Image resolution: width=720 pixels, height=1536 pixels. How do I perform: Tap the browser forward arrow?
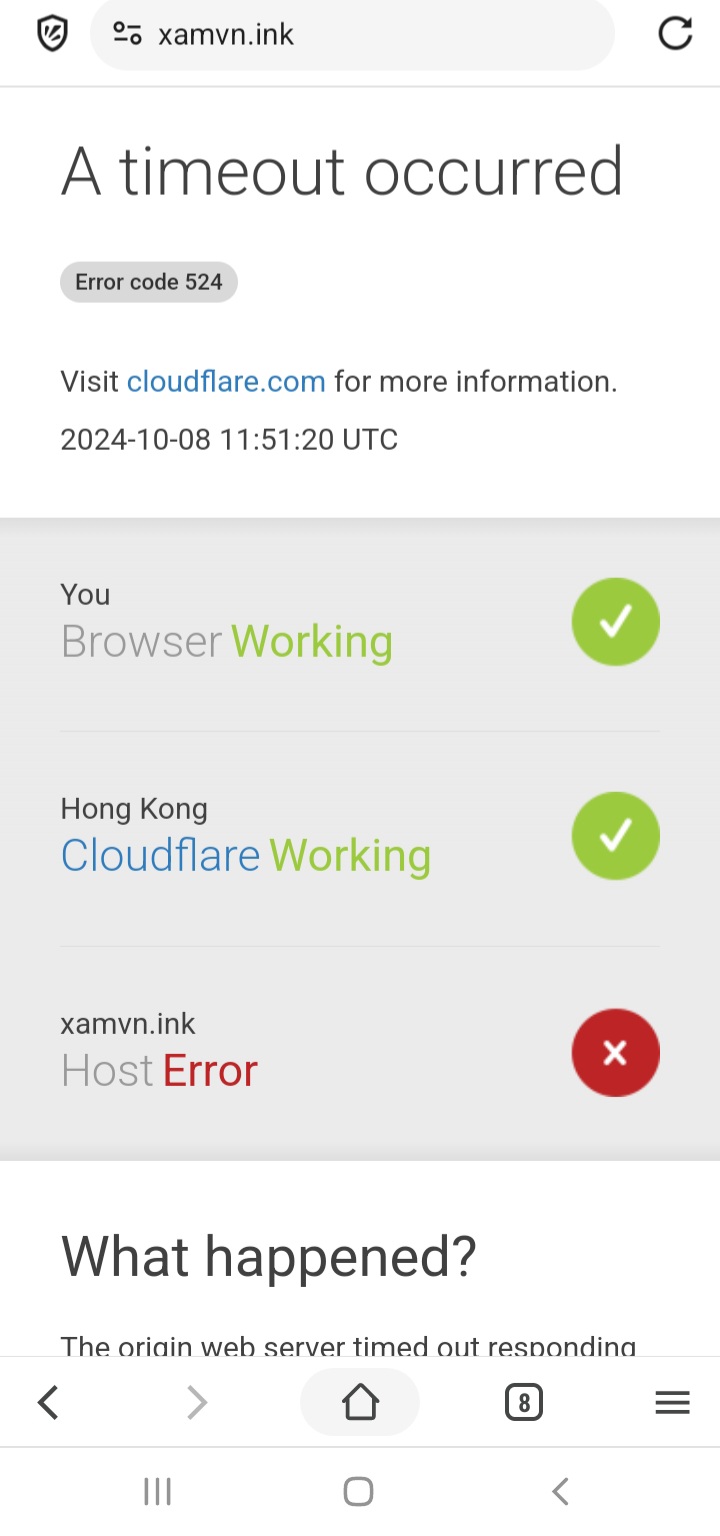(x=197, y=1403)
